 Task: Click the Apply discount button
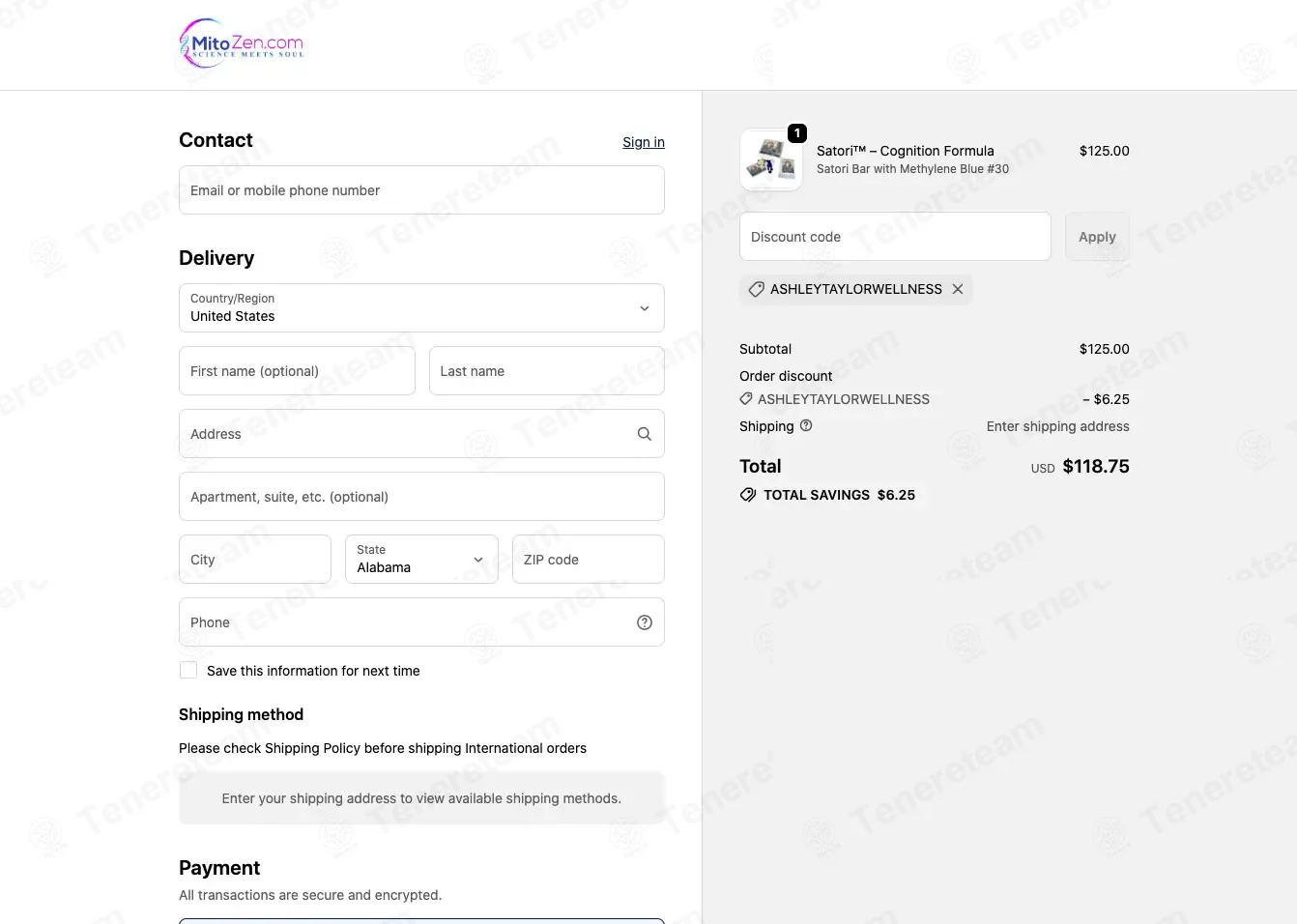point(1097,237)
